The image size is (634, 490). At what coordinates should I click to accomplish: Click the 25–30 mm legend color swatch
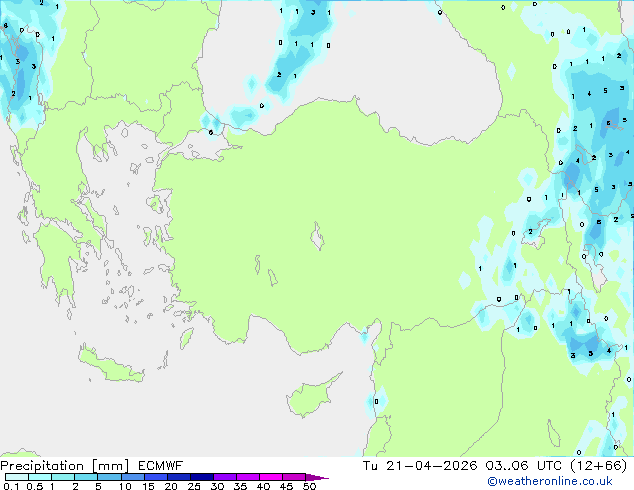202,477
